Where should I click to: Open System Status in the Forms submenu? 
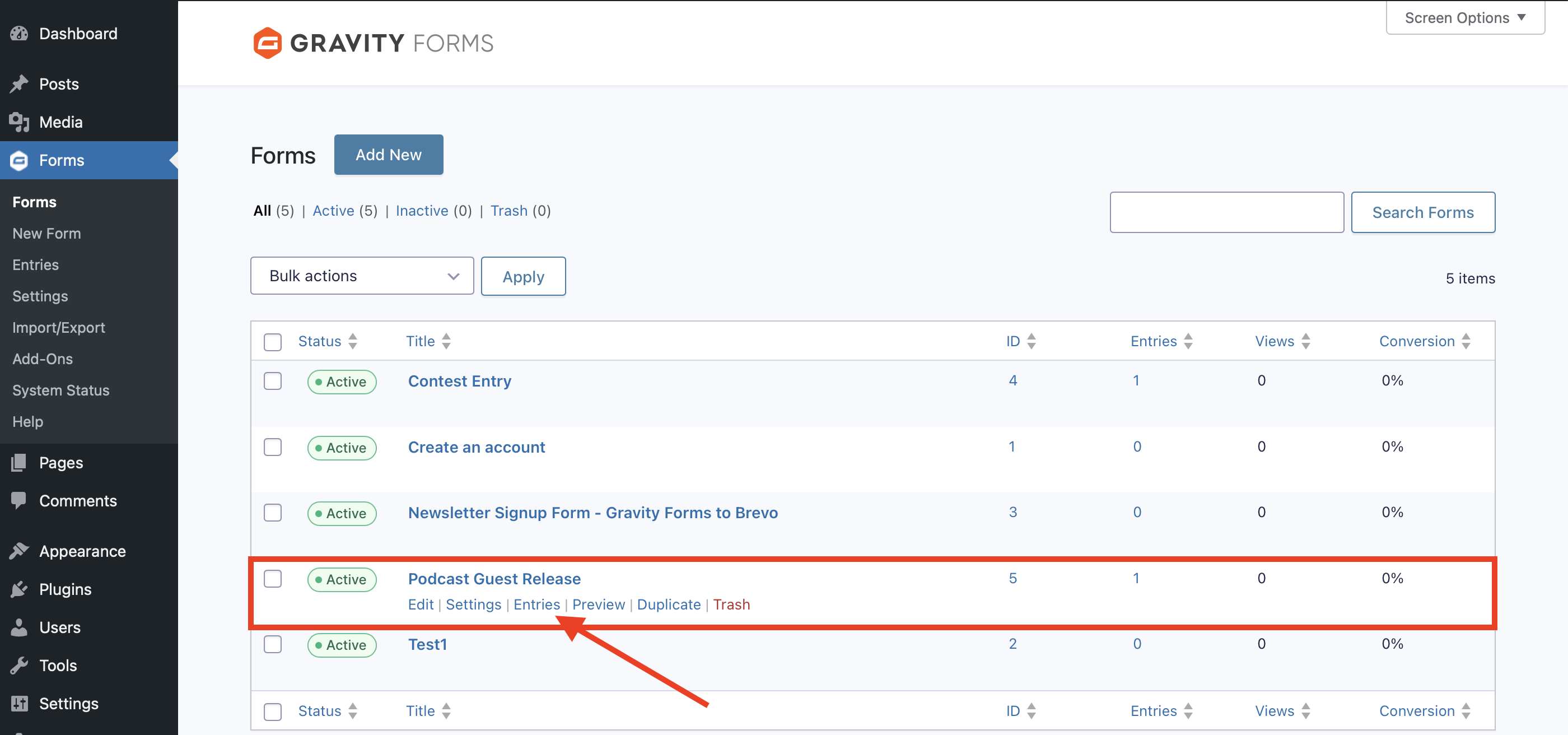click(61, 390)
